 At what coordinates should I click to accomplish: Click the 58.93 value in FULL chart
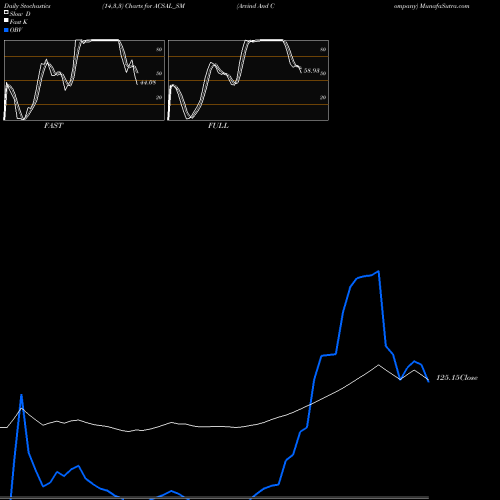coord(312,71)
